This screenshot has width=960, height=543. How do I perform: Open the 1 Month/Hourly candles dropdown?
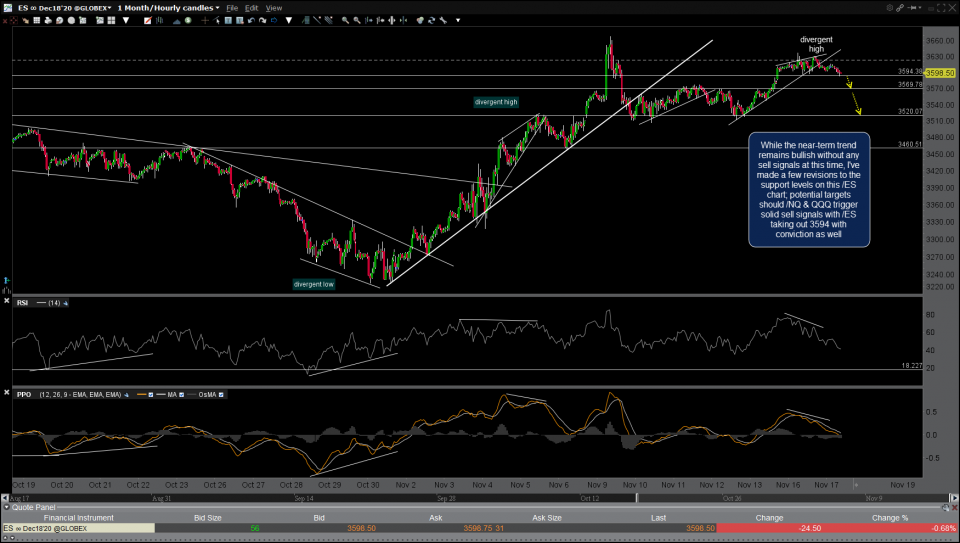(x=168, y=8)
